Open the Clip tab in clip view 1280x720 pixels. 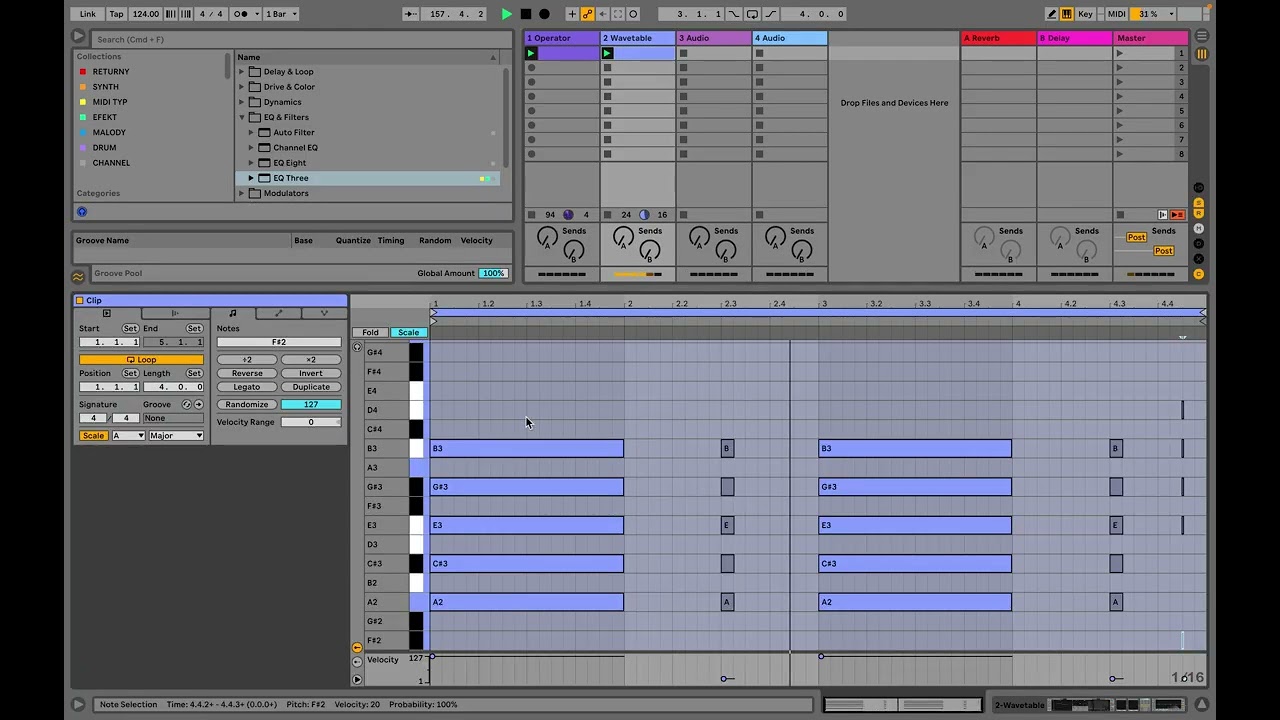pyautogui.click(x=106, y=314)
